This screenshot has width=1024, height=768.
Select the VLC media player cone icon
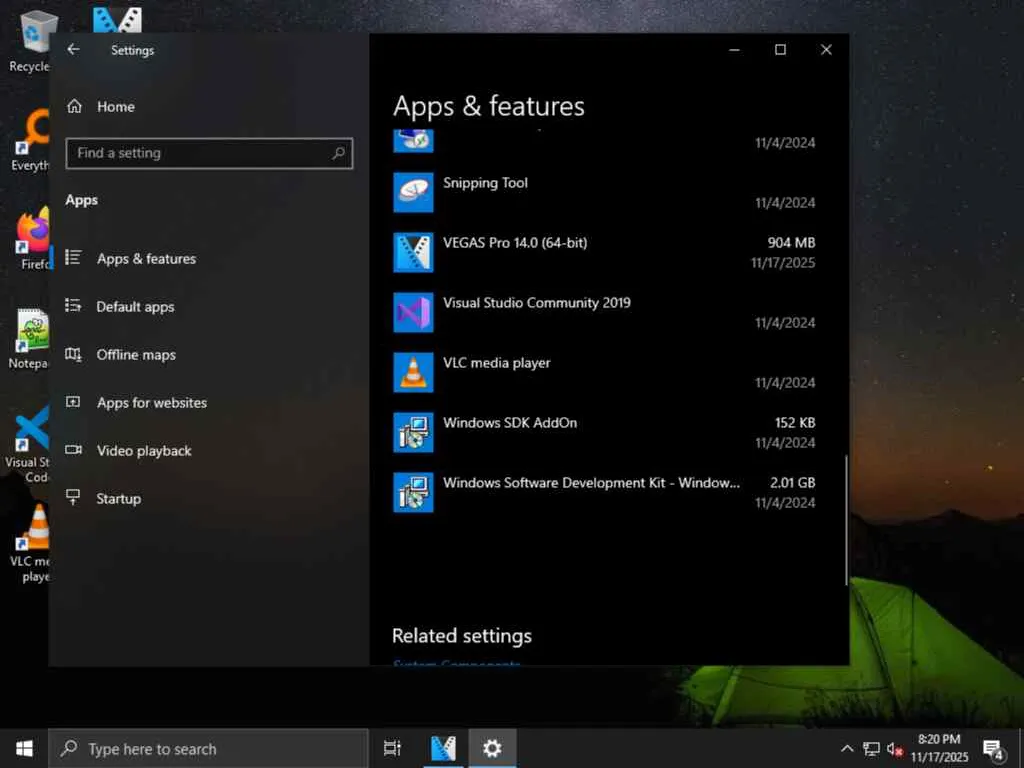click(413, 373)
